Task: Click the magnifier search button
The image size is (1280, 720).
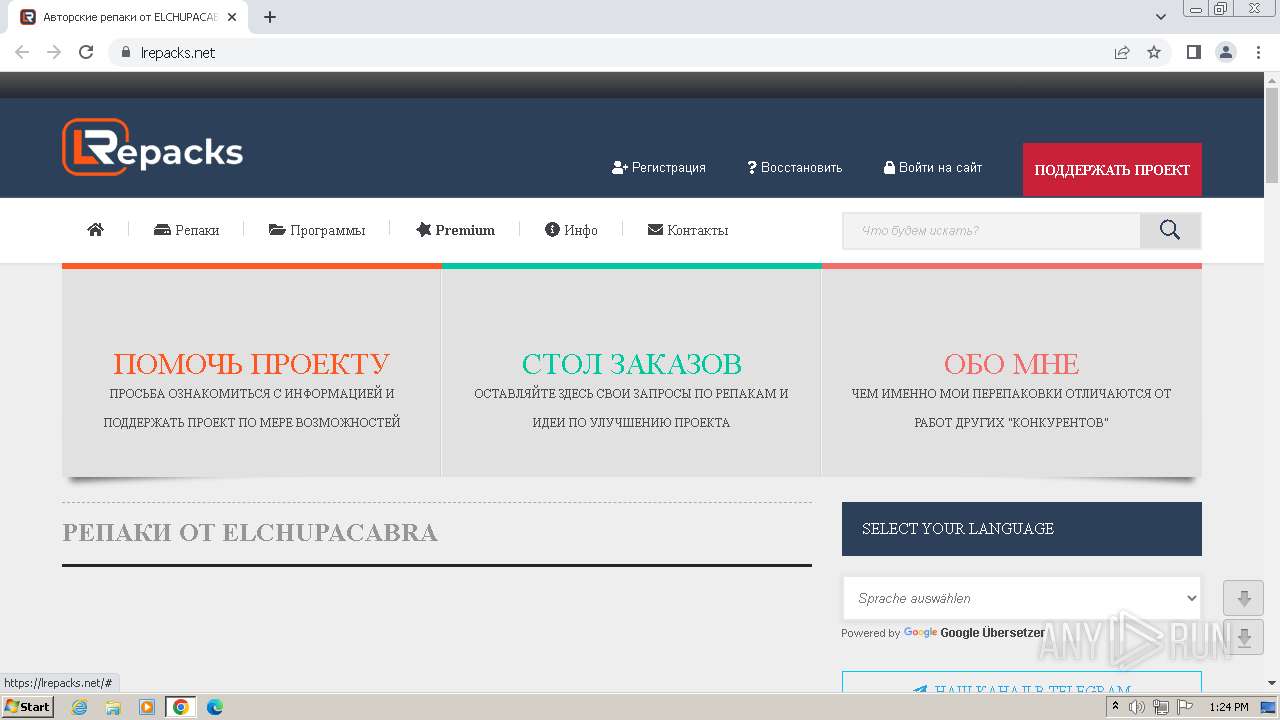Action: pyautogui.click(x=1170, y=231)
